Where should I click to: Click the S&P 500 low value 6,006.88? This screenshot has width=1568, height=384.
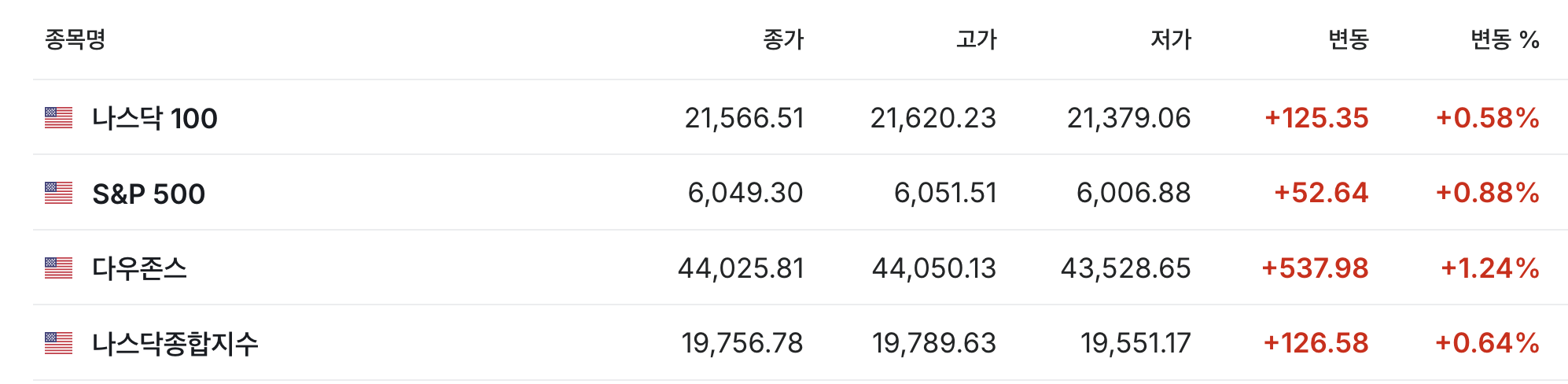[x=1134, y=193]
